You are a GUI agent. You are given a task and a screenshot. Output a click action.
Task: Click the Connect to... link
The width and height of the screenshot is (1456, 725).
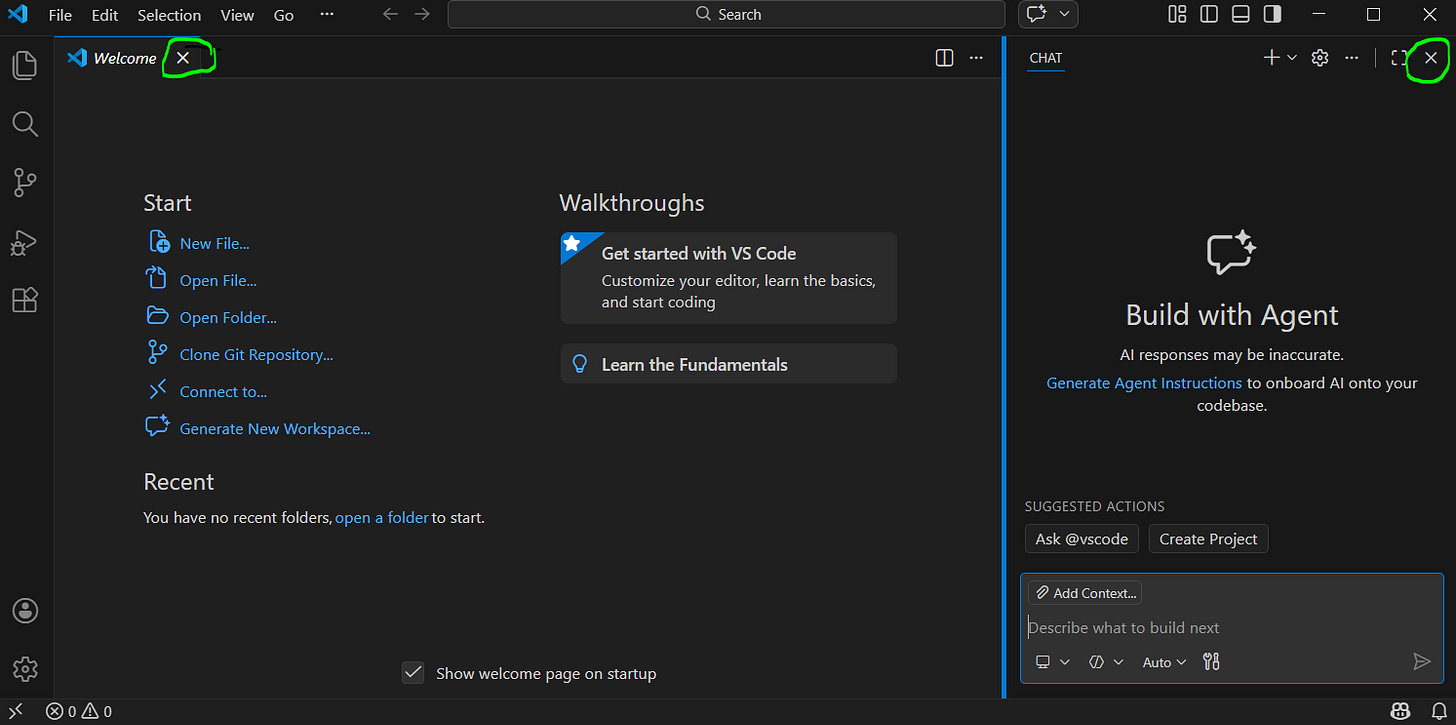pos(223,392)
